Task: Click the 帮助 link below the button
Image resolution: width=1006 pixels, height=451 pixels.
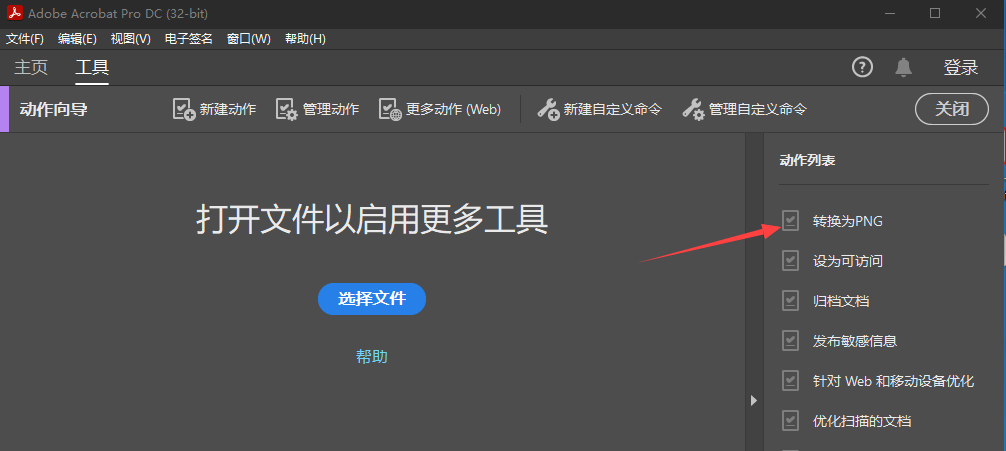Action: pyautogui.click(x=372, y=356)
